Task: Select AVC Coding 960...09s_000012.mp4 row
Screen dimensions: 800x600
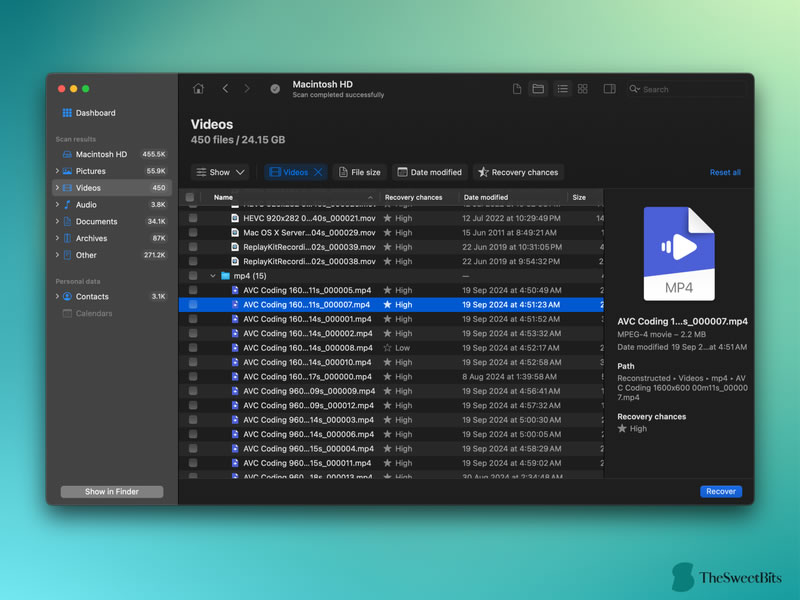Action: (391, 406)
